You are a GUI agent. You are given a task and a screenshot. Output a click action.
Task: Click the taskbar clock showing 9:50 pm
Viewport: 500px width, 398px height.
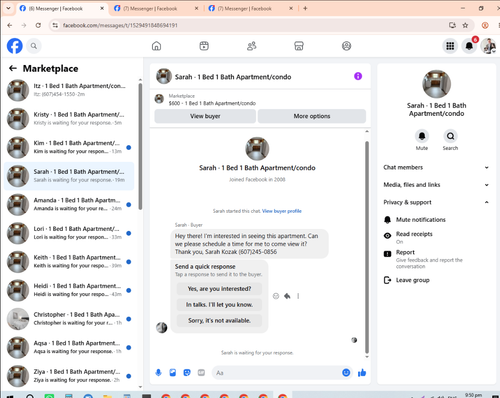tap(473, 395)
